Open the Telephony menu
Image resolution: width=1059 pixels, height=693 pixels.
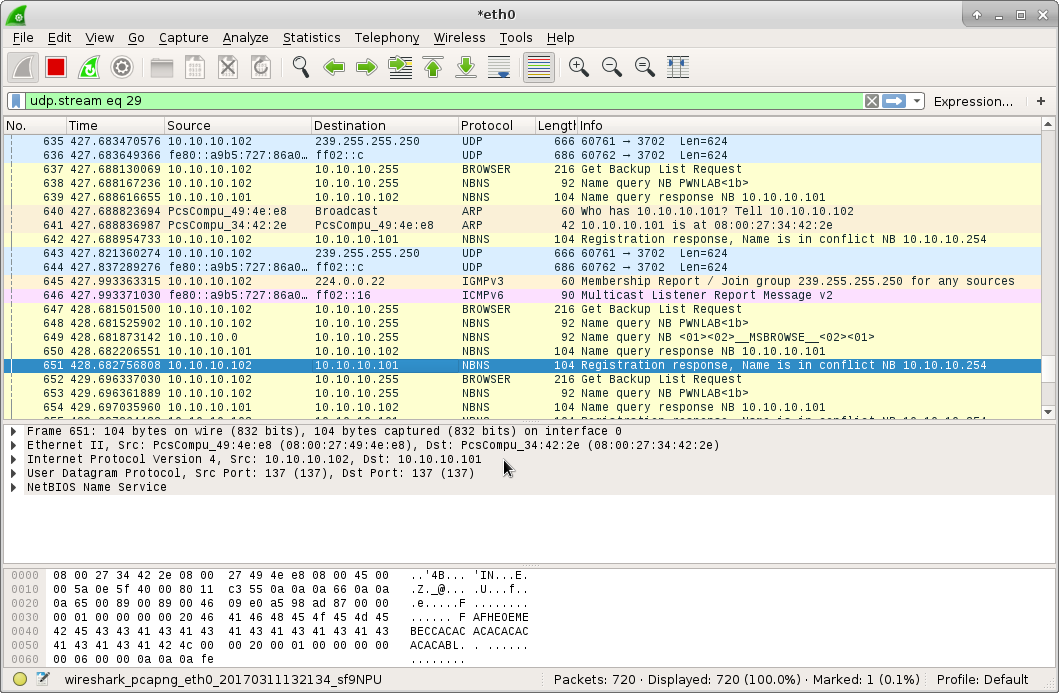coord(387,38)
